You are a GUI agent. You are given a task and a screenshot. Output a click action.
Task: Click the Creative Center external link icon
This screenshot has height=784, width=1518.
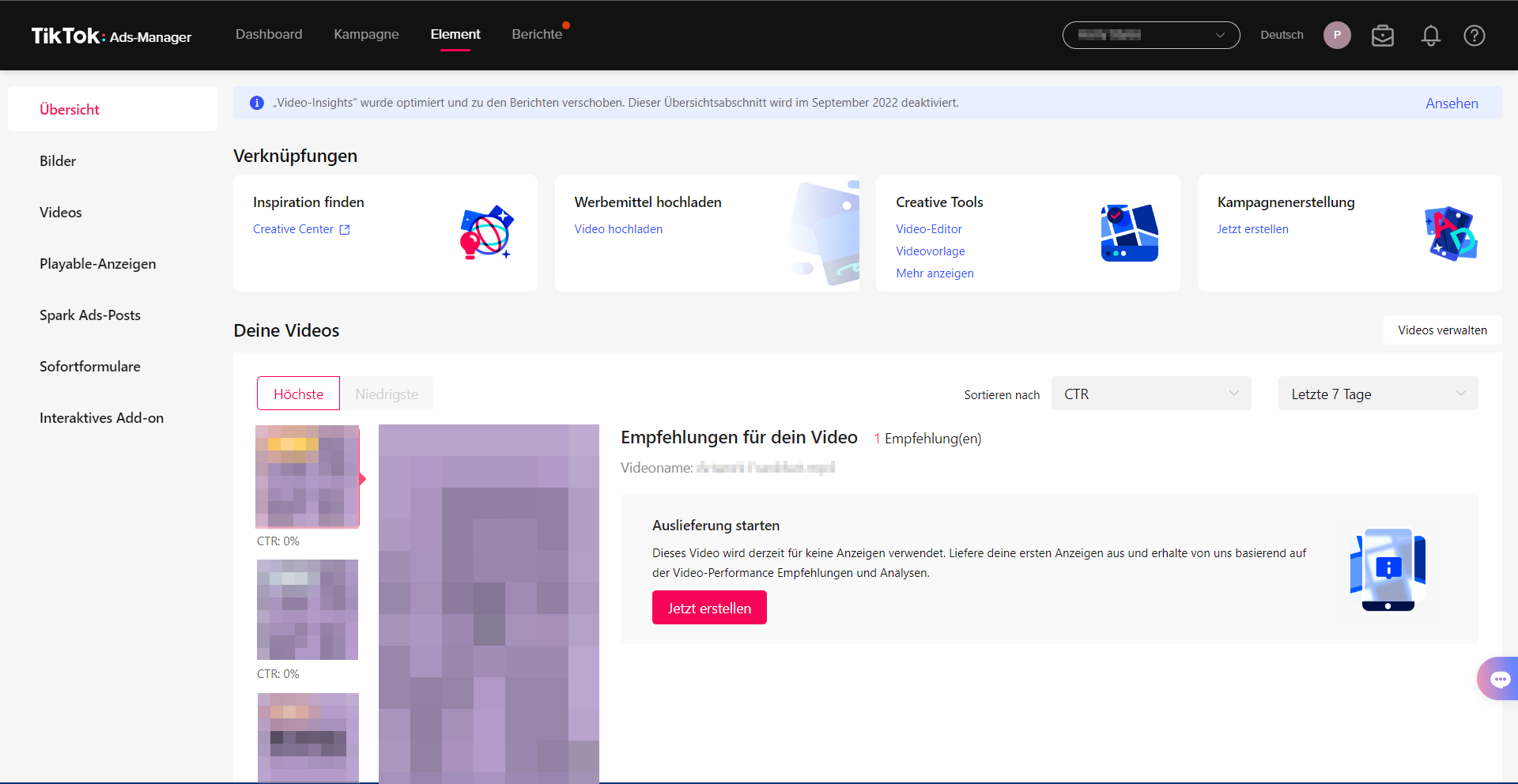(345, 230)
